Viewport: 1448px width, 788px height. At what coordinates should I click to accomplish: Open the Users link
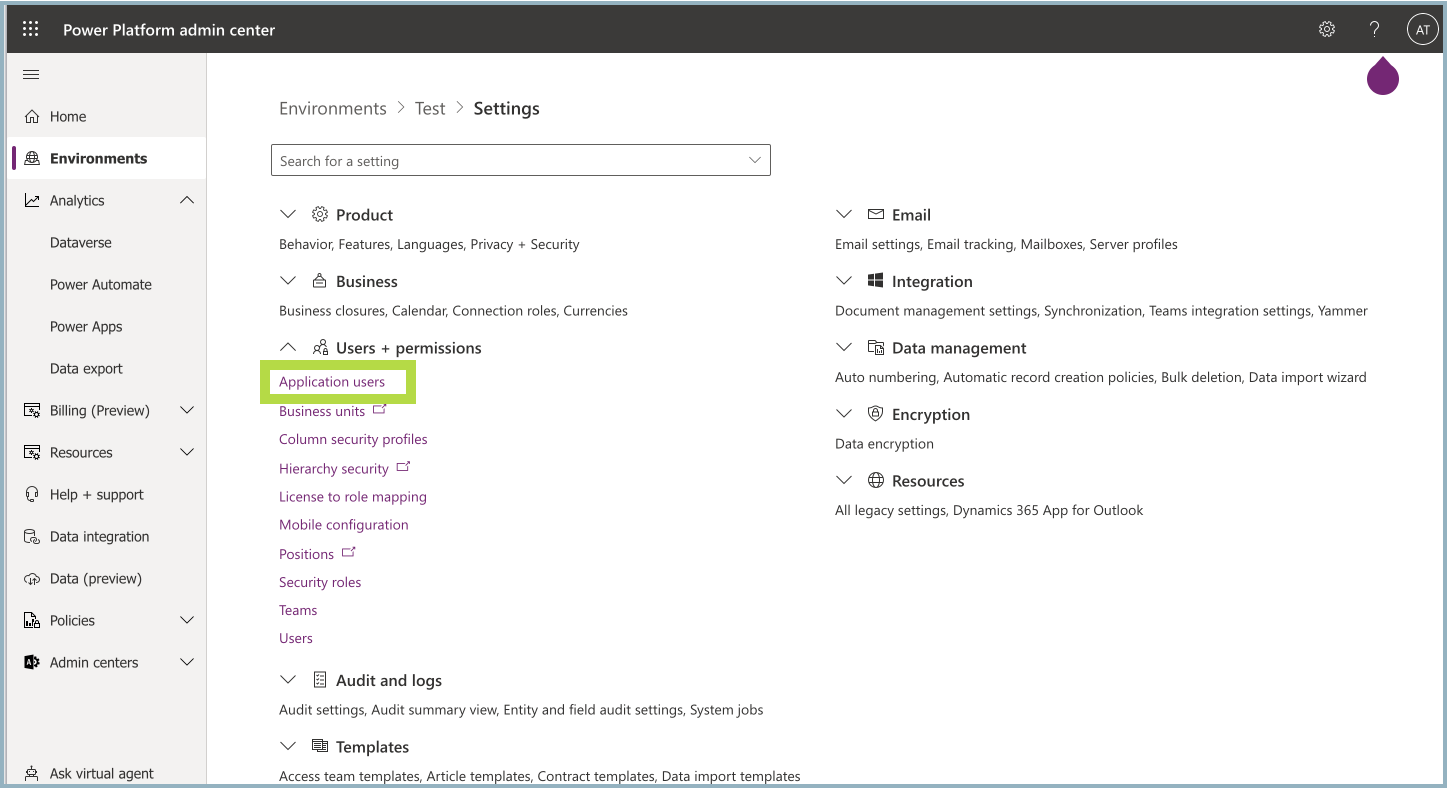296,638
